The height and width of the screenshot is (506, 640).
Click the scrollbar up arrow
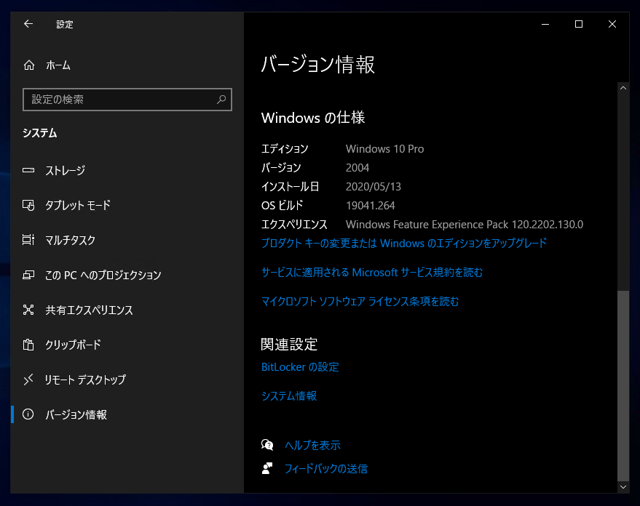click(x=623, y=88)
